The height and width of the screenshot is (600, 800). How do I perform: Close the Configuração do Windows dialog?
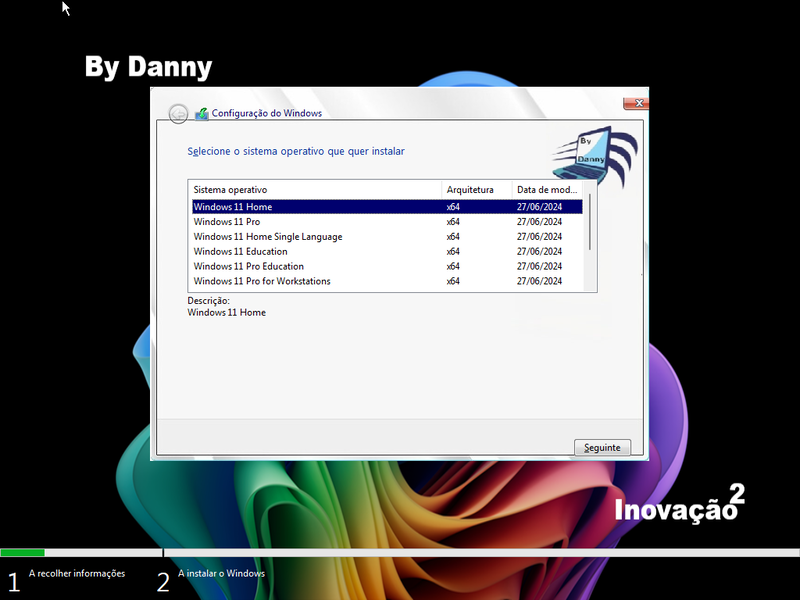click(x=636, y=103)
